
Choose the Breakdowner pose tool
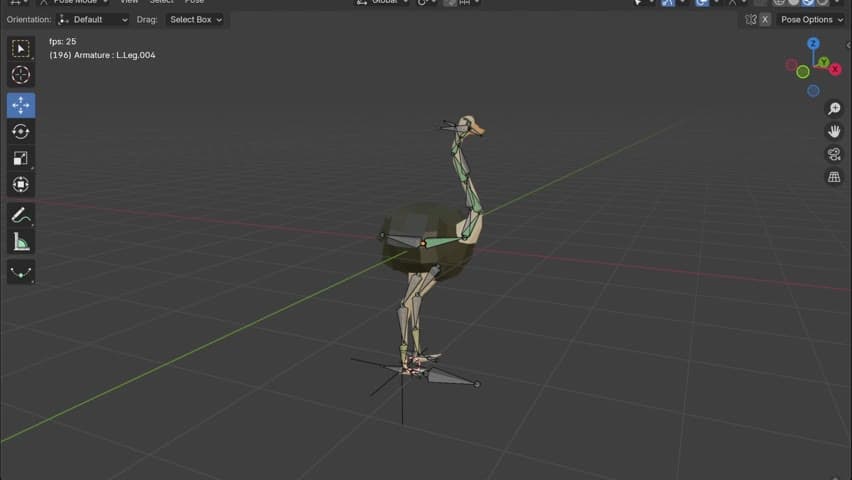[21, 272]
